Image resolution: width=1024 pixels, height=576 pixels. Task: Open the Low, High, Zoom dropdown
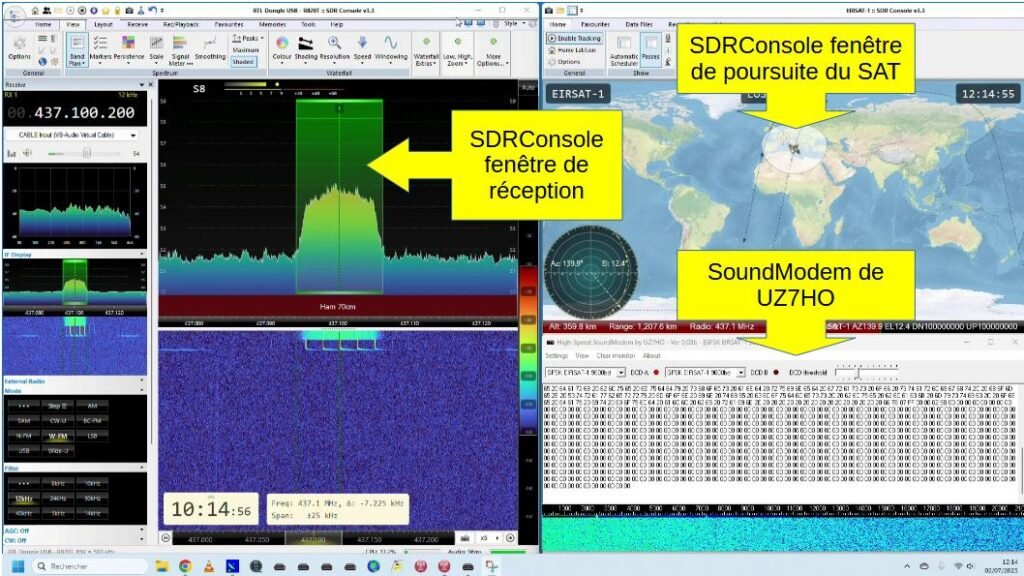[457, 51]
